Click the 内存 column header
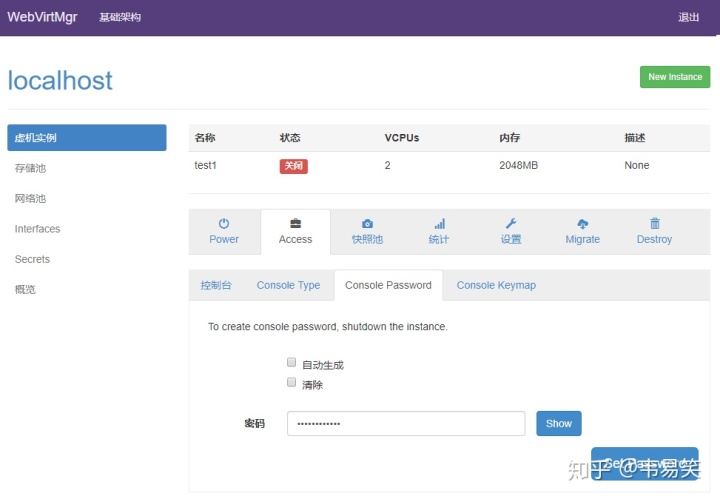Viewport: 720px width, 499px height. 510,138
